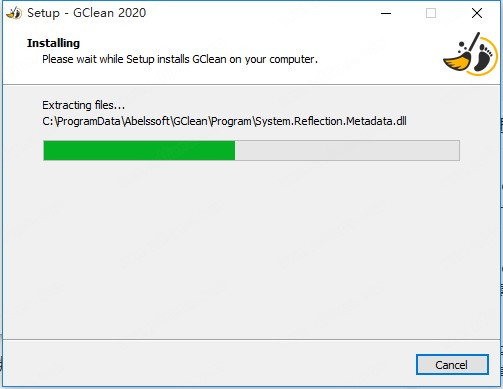
Task: Click the 'Setup - GClean 2020' title text
Action: pyautogui.click(x=87, y=13)
